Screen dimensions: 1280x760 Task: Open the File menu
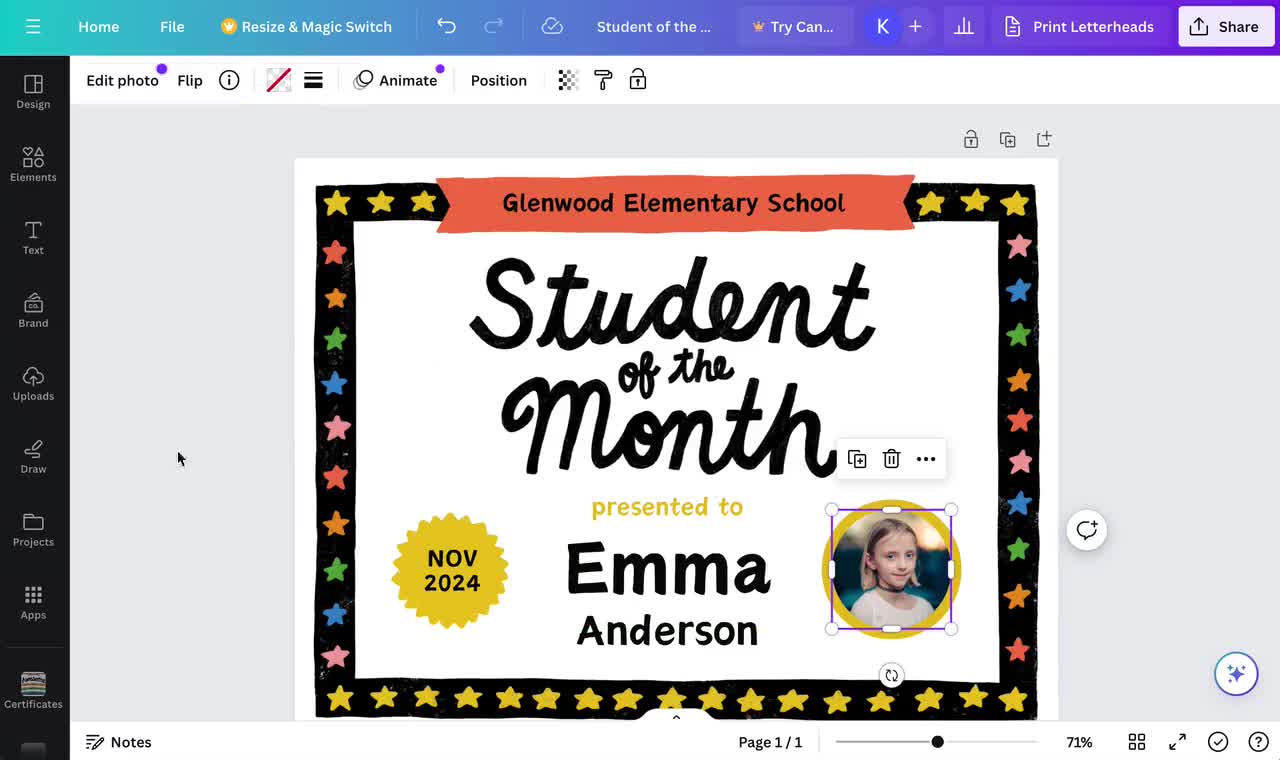171,27
